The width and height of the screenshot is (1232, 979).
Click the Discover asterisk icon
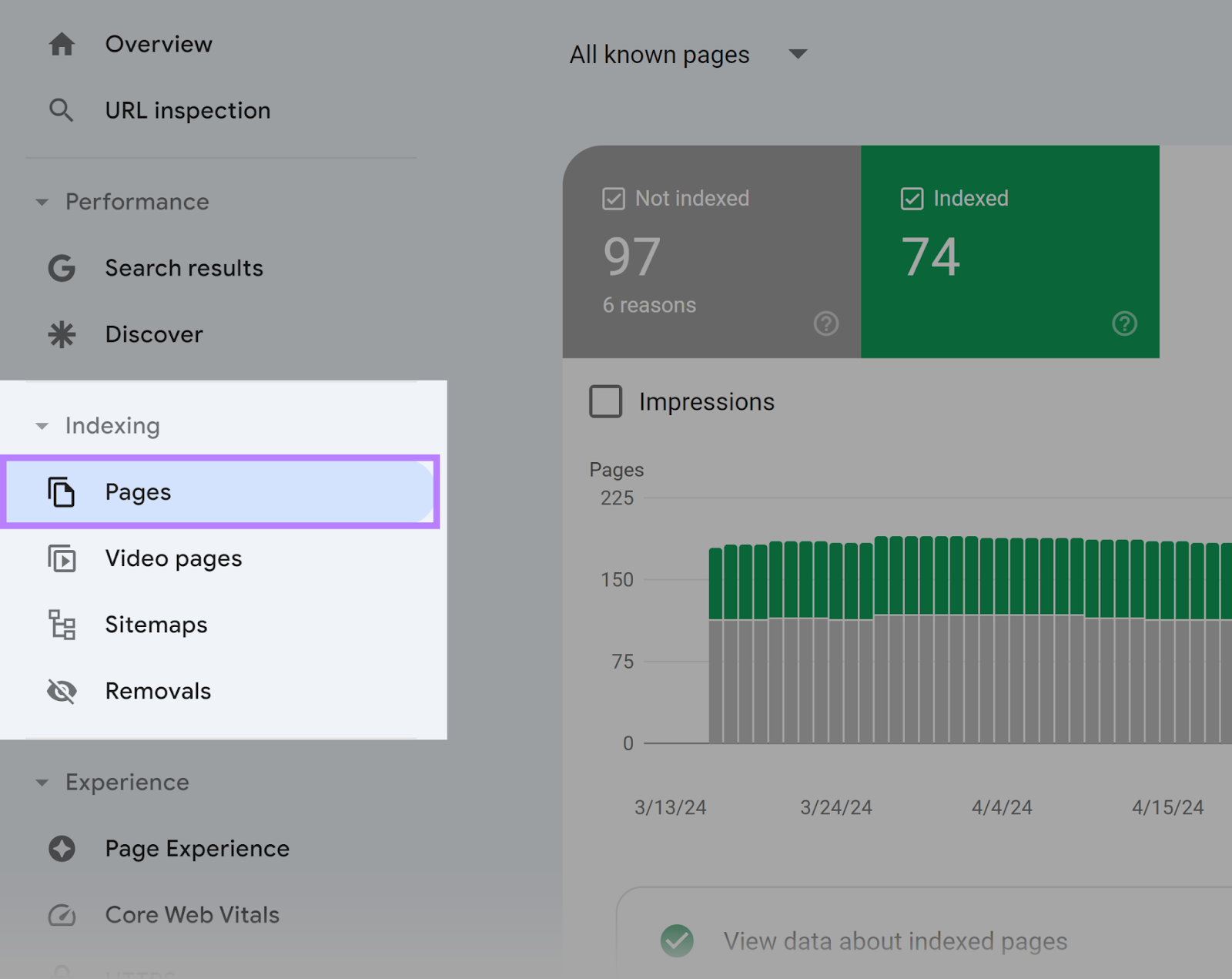tap(62, 334)
